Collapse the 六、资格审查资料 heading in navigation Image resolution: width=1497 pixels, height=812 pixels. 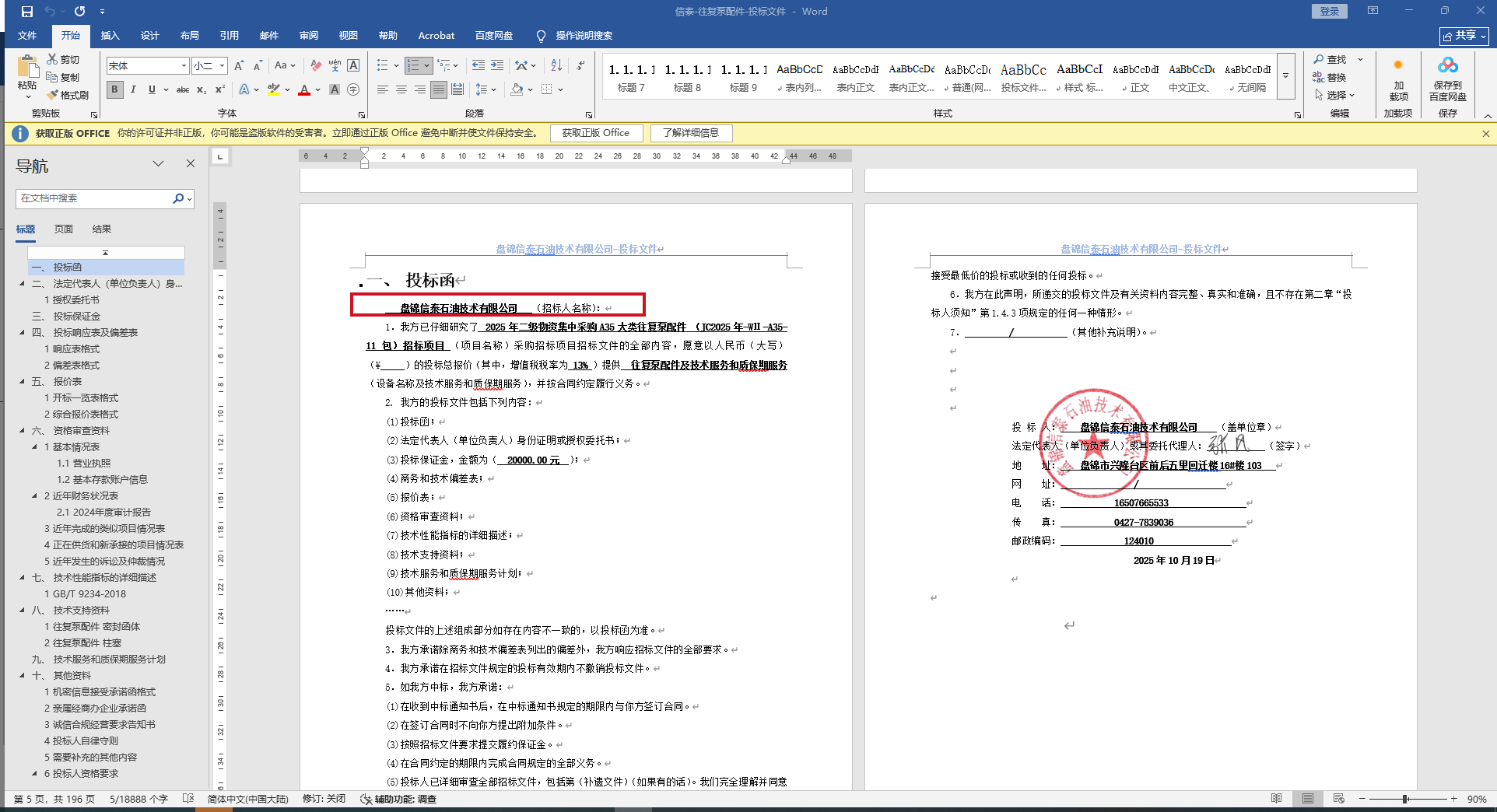tap(22, 430)
